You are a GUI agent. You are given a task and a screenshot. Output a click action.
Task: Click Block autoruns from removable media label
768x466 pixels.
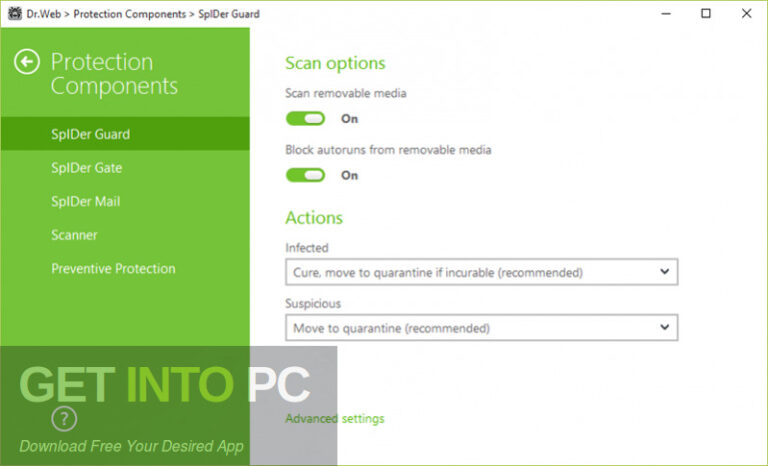click(388, 150)
